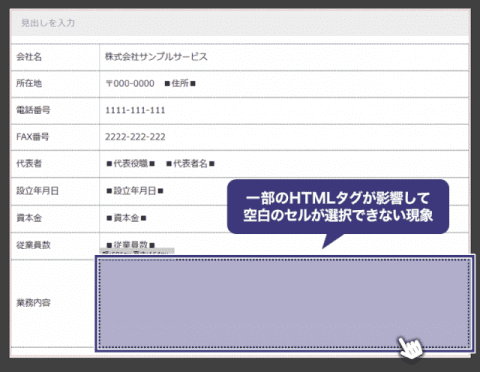This screenshot has width=480, height=372.
Task: Click the 従業員数 label cell
Action: coord(55,246)
